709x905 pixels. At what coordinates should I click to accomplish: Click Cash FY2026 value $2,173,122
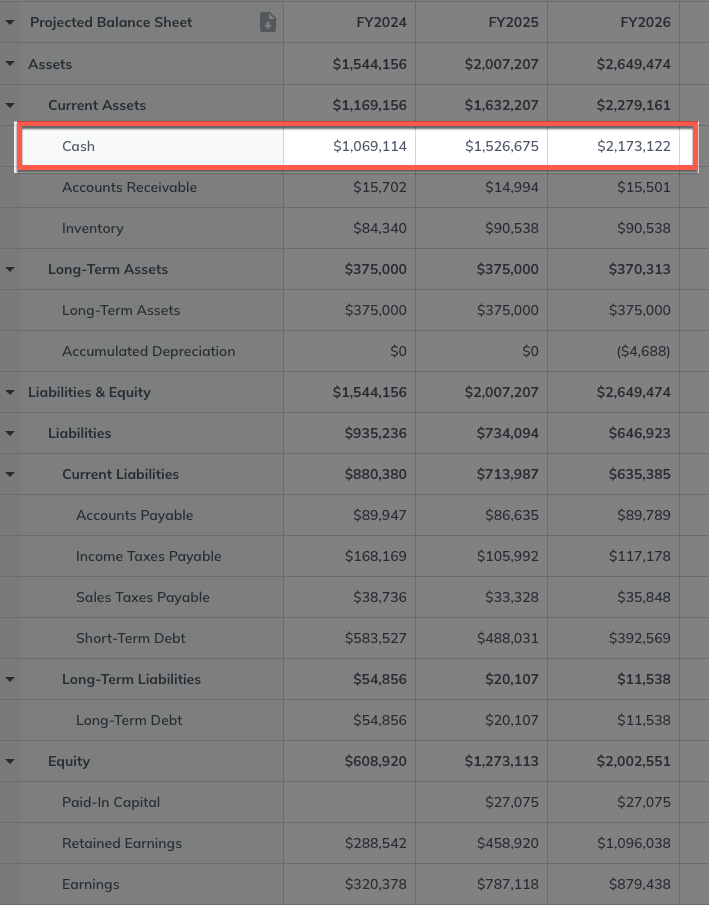(x=634, y=146)
